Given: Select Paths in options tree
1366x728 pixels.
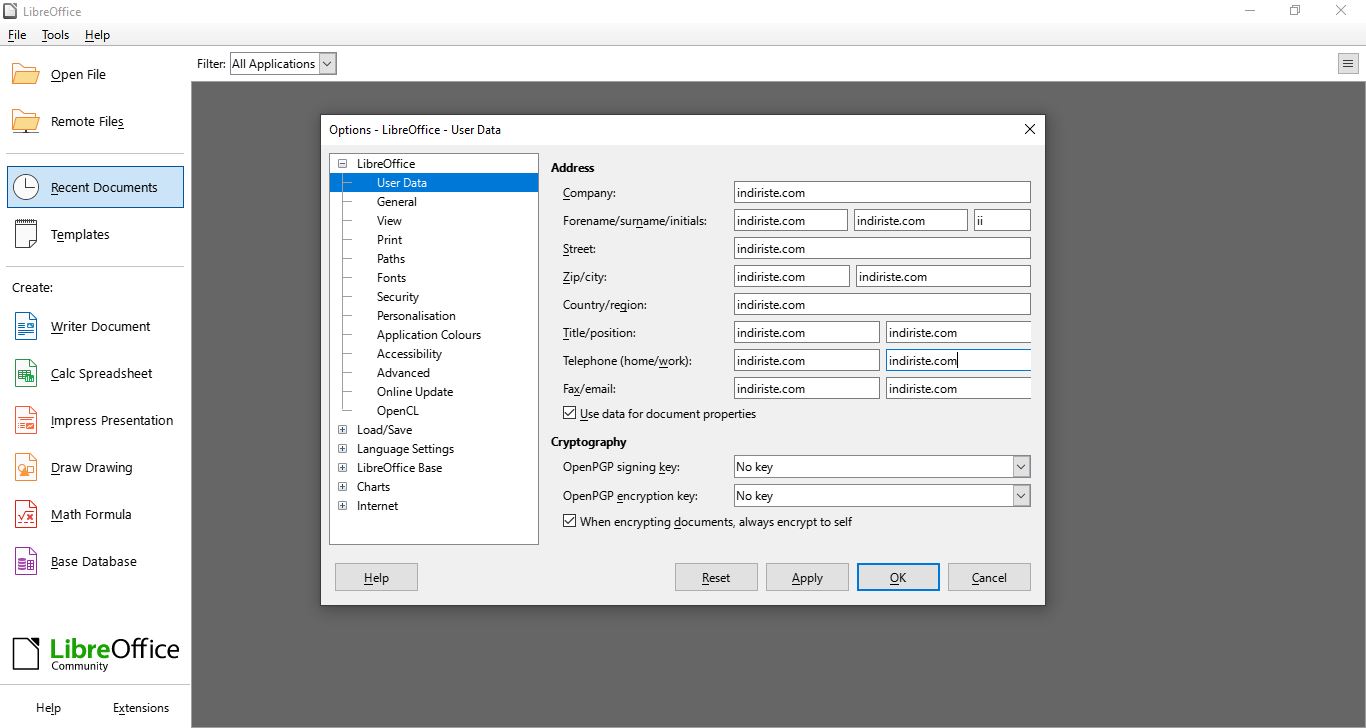Looking at the screenshot, I should 391,258.
